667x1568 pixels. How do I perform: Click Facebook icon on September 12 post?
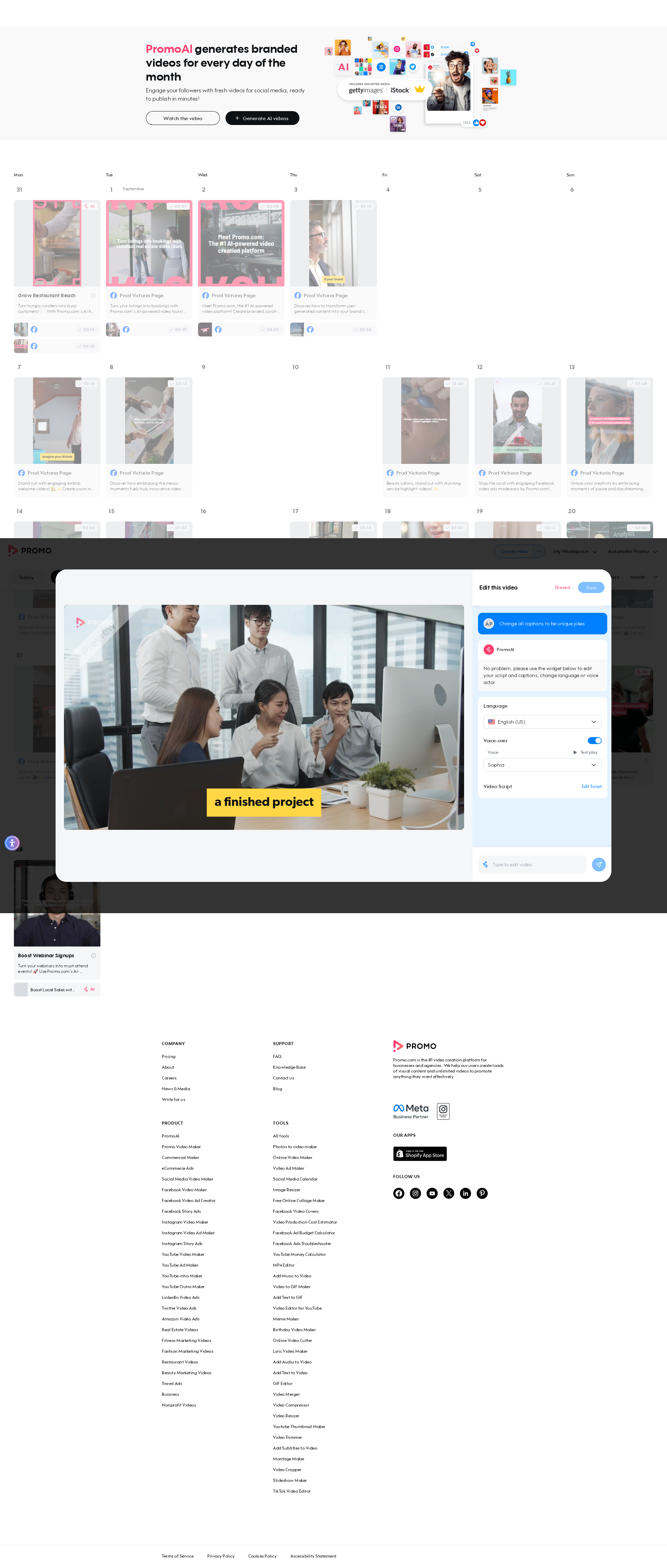[482, 473]
